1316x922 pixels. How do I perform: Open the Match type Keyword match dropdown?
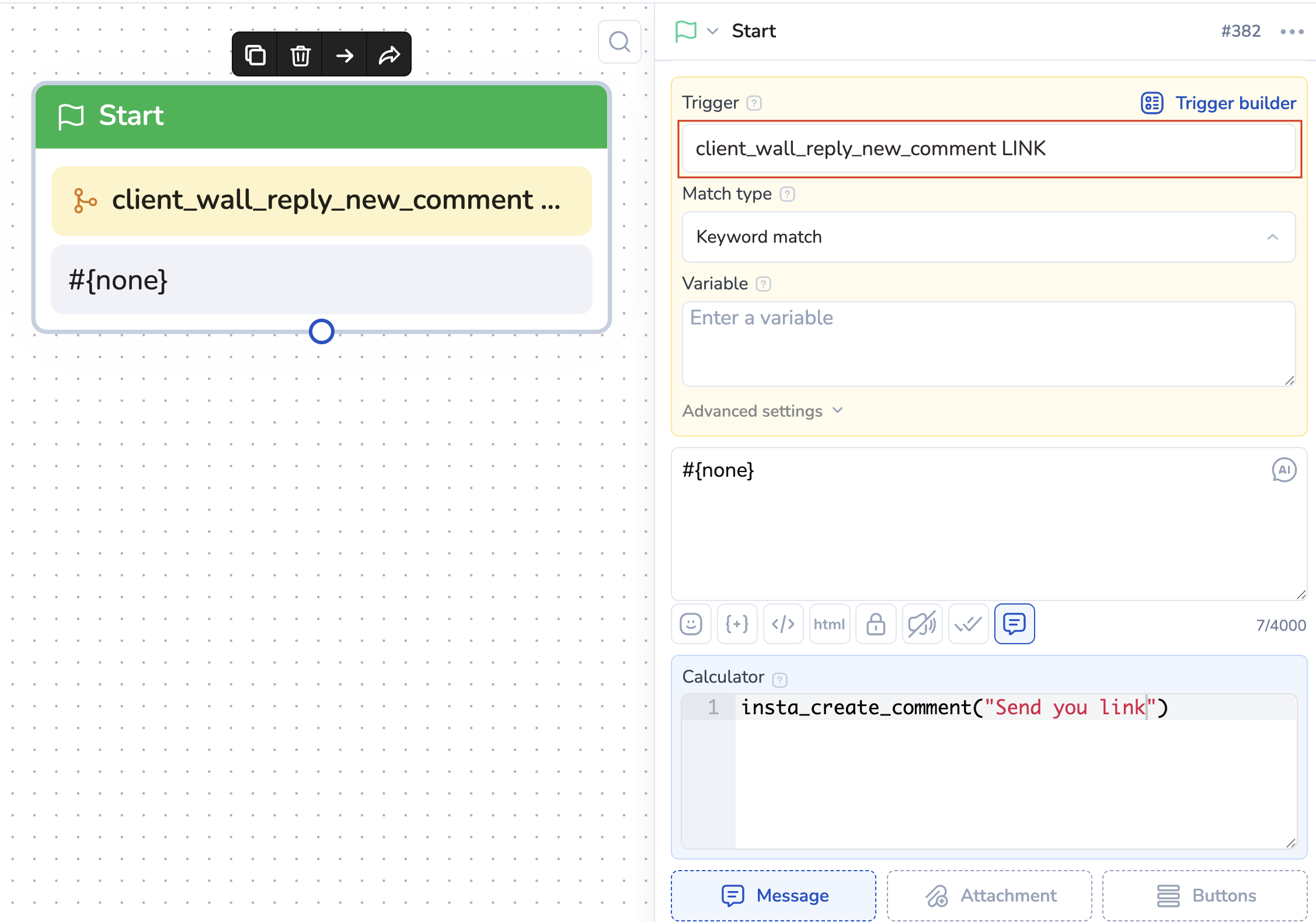coord(988,237)
